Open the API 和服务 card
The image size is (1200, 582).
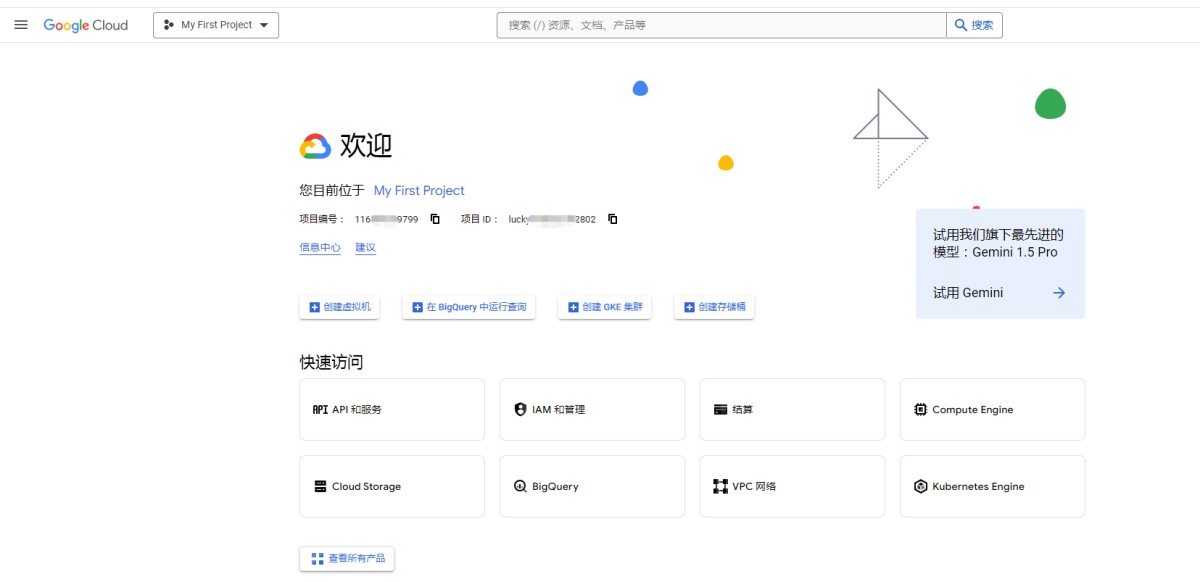[392, 409]
